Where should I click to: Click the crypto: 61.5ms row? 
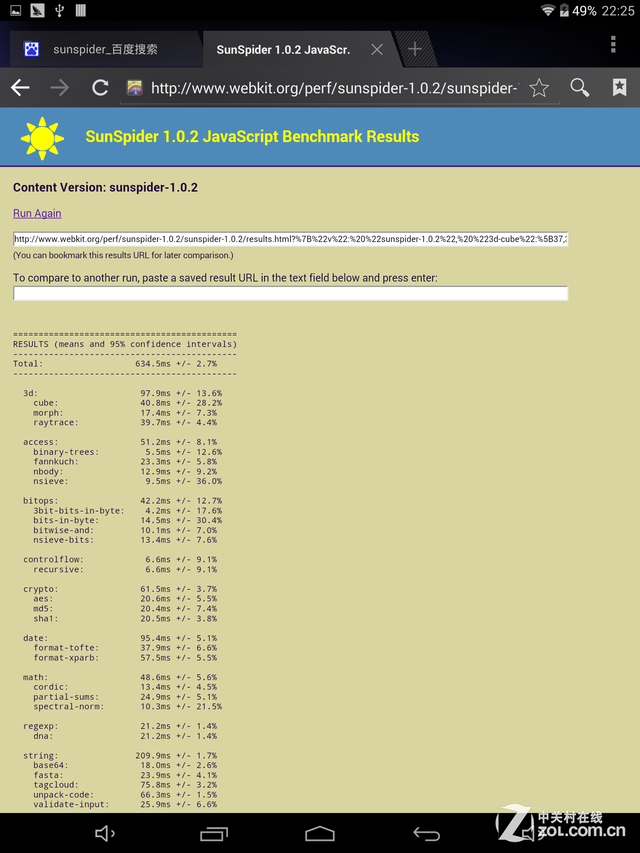pyautogui.click(x=120, y=589)
